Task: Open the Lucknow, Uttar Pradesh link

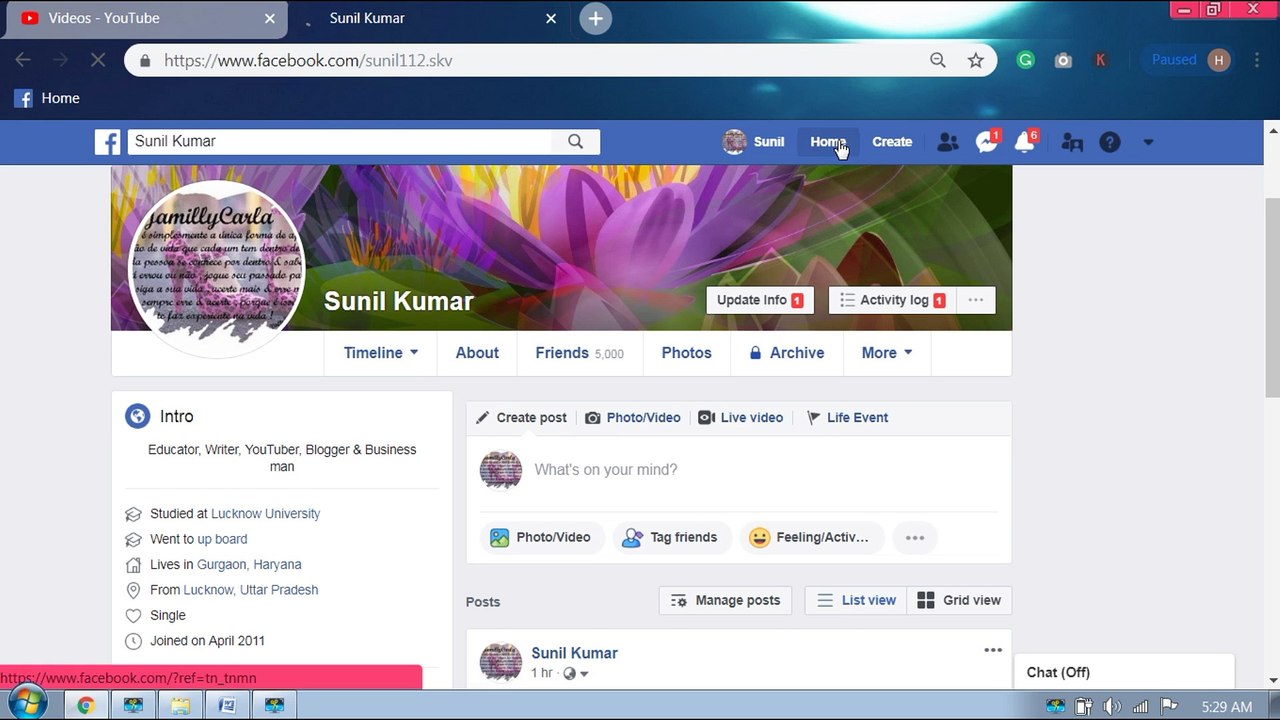Action: tap(251, 590)
